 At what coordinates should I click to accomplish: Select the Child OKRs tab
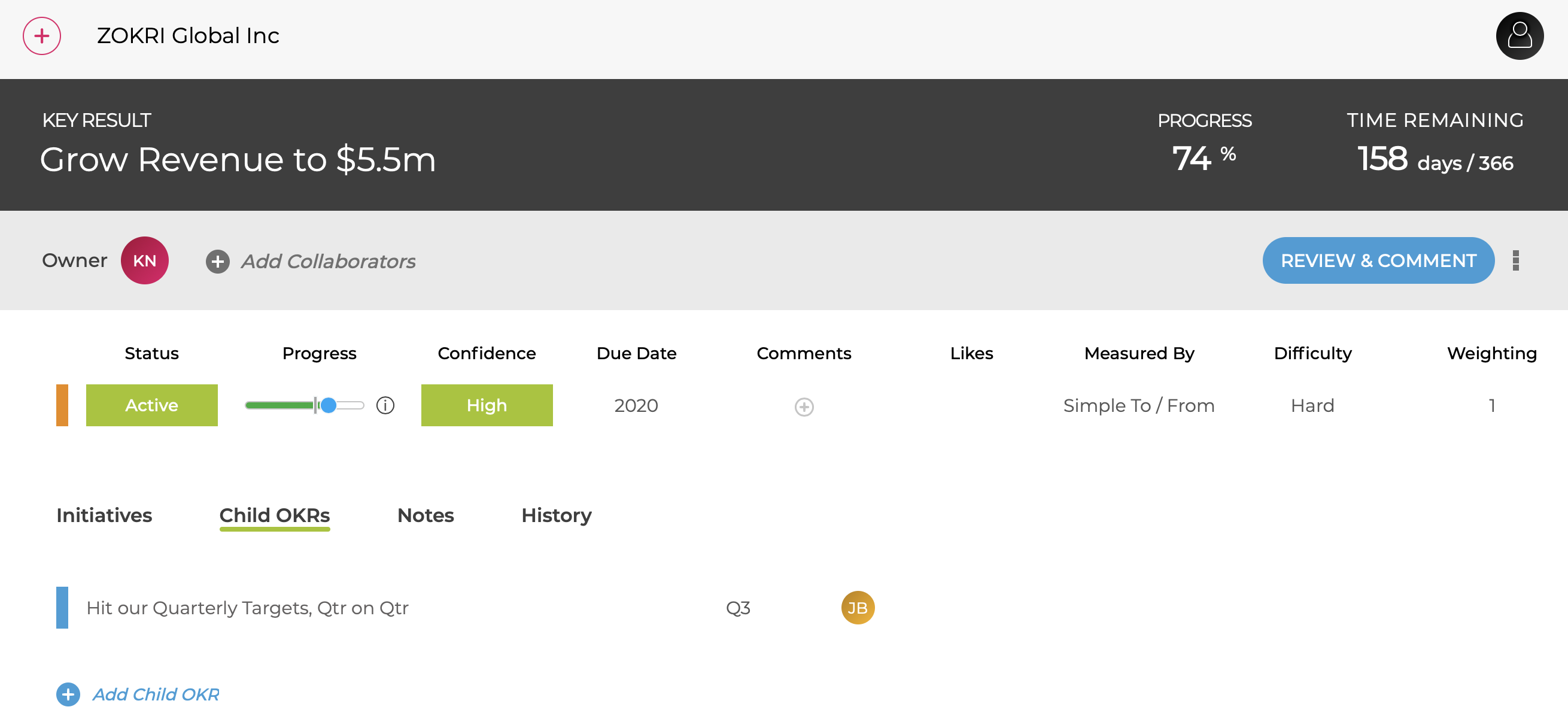coord(275,516)
